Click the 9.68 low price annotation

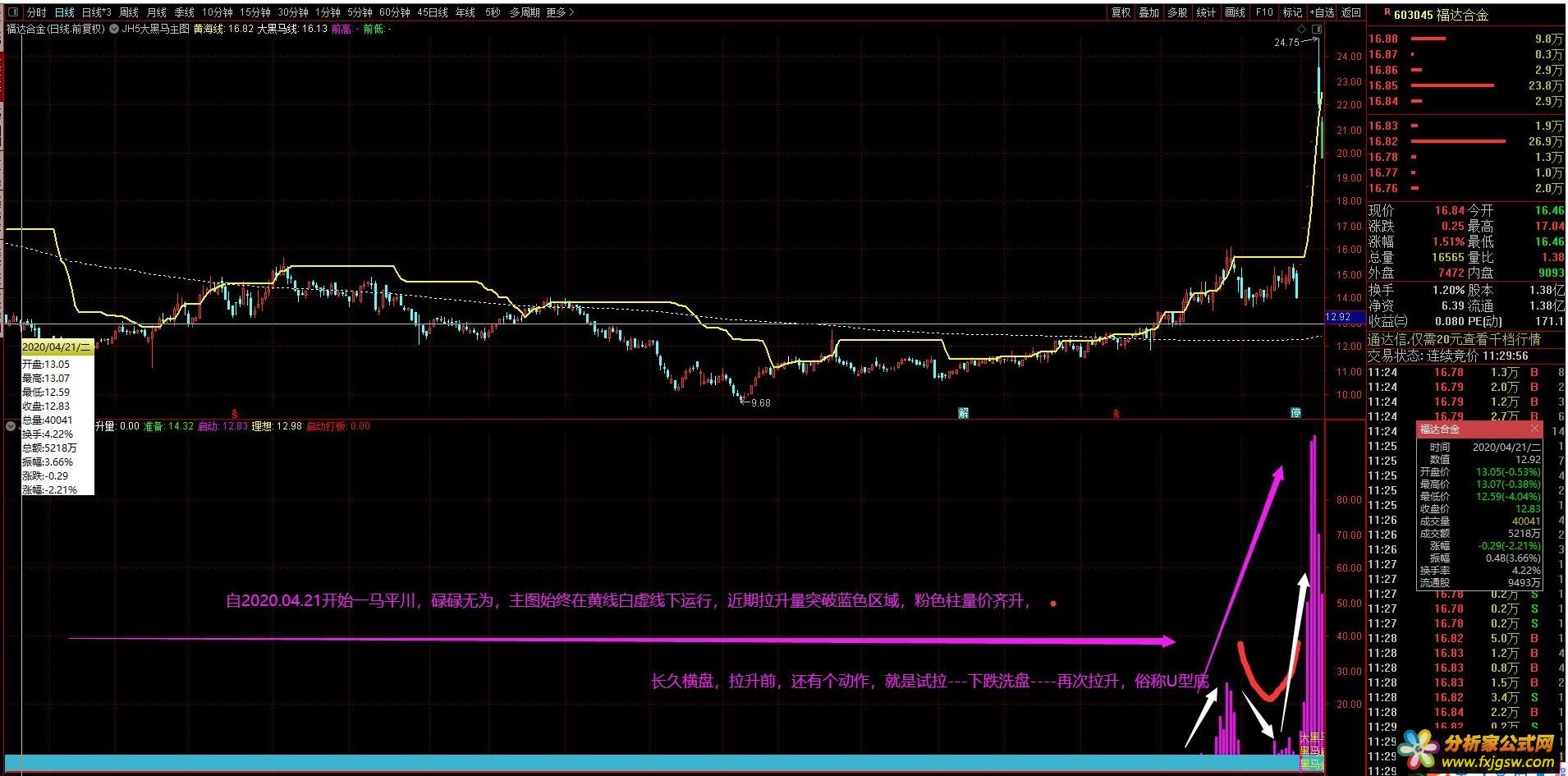pos(760,403)
